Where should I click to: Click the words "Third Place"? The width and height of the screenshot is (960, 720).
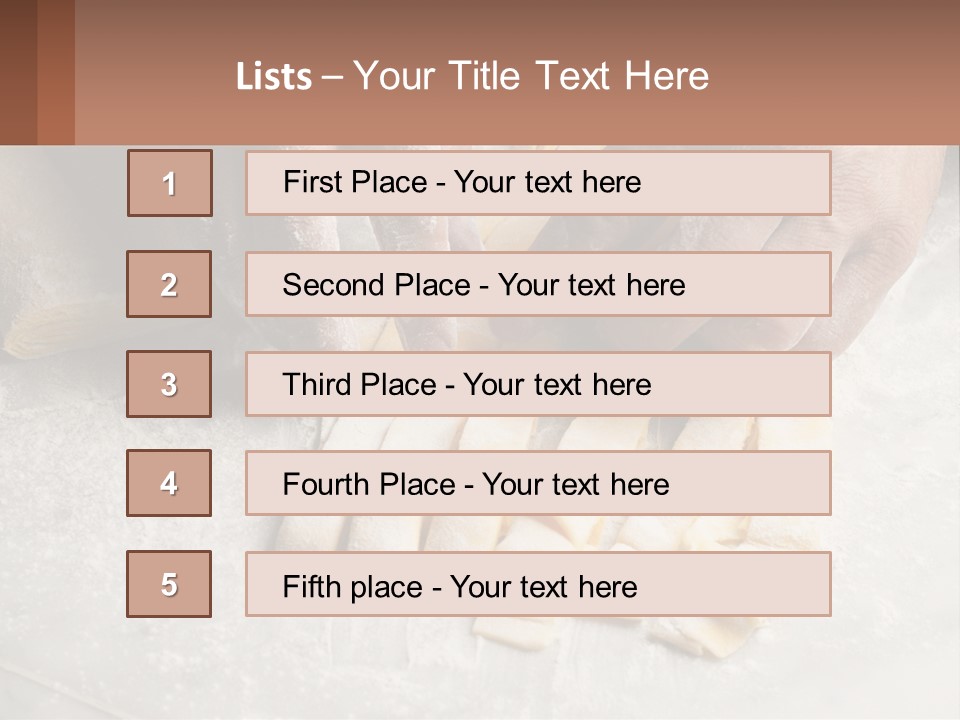(x=359, y=385)
